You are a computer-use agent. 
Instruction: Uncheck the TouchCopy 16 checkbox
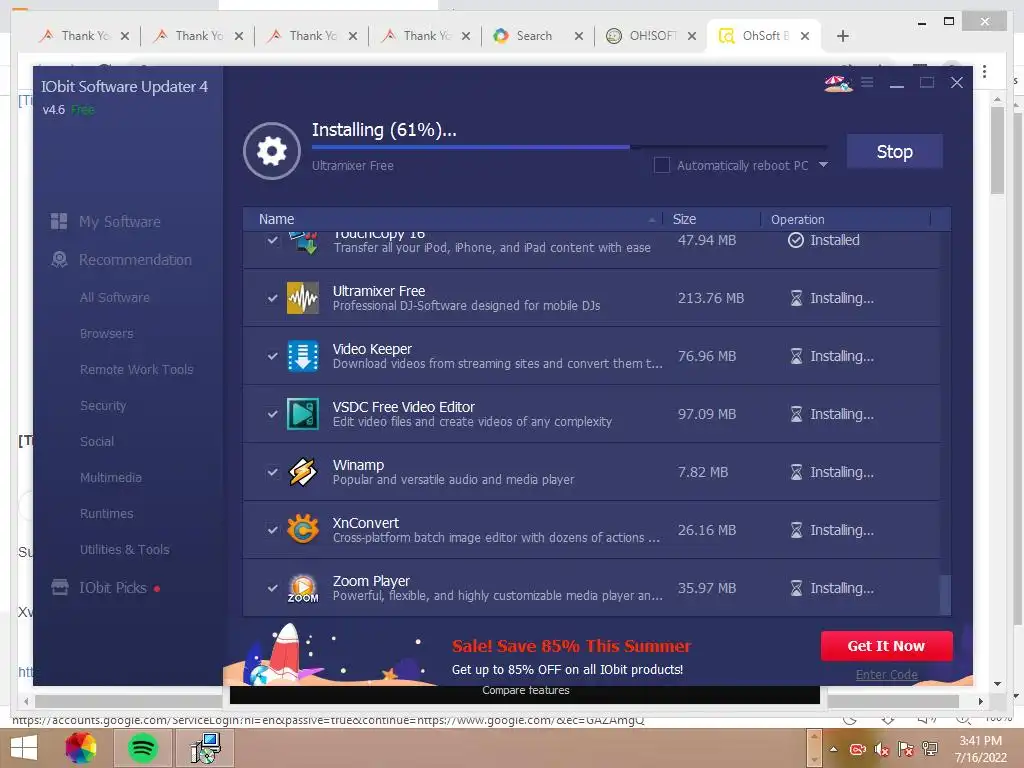tap(273, 240)
